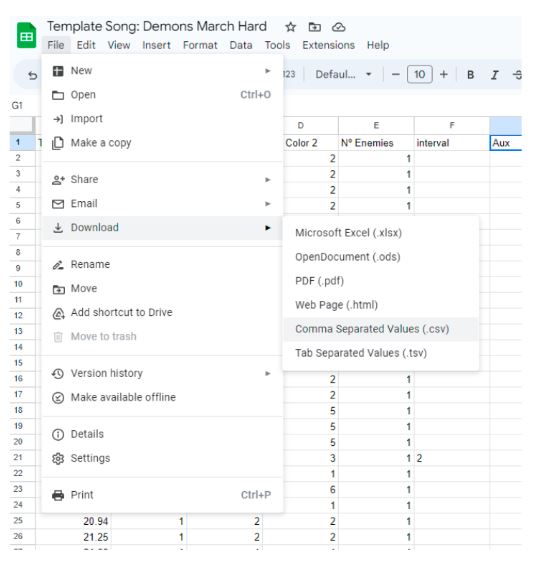Open the Google Sheets home icon
This screenshot has width=535, height=569.
click(26, 35)
